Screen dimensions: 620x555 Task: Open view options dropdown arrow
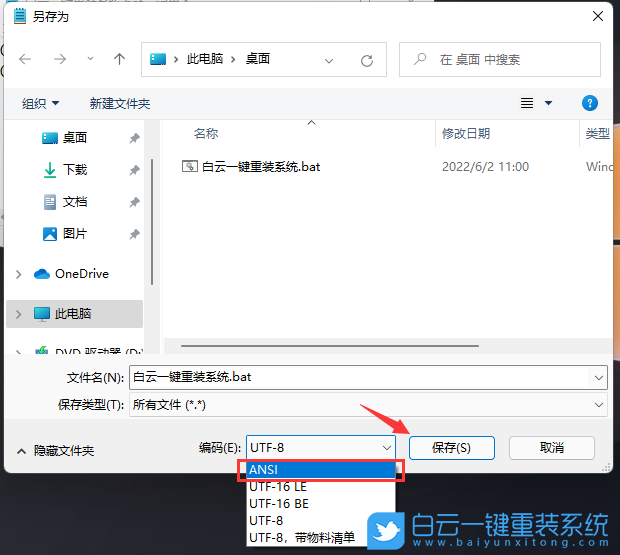click(x=548, y=103)
